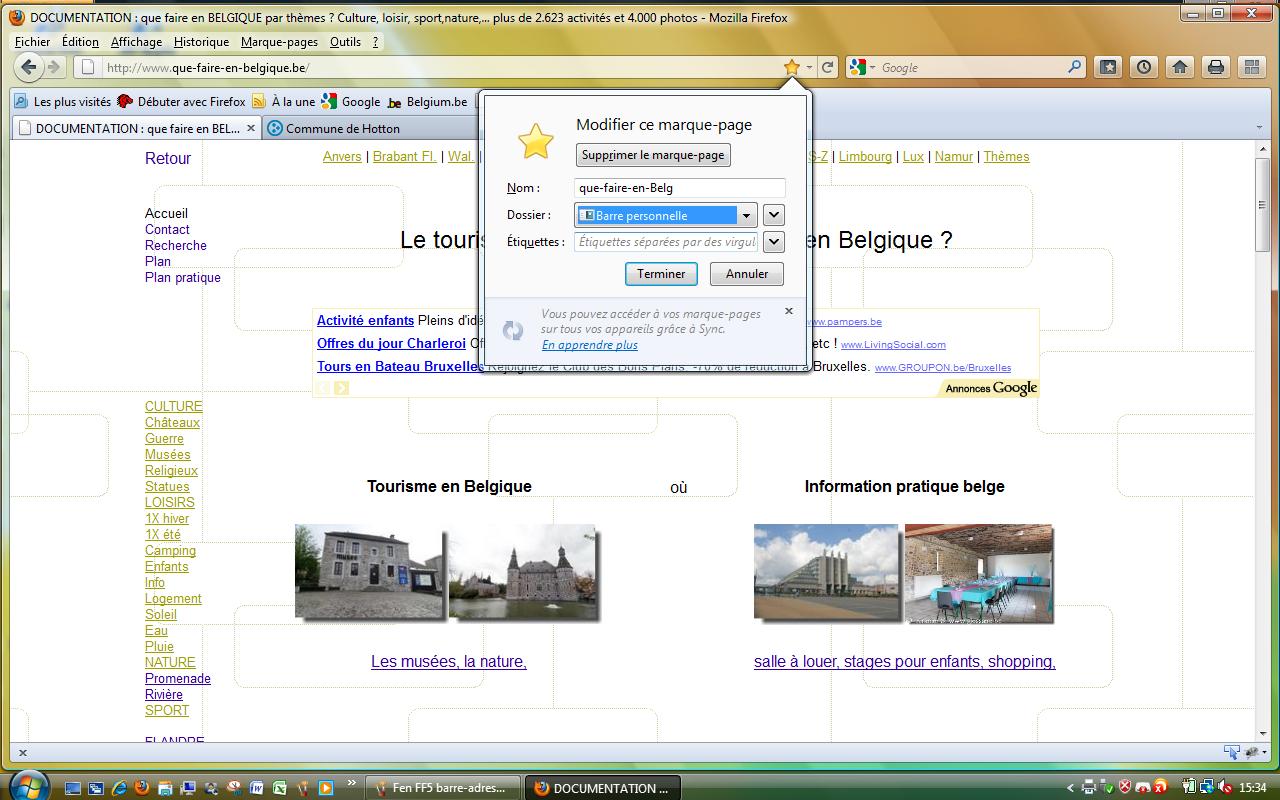This screenshot has height=800, width=1280.
Task: Open the Châteaux sidebar link
Action: (x=172, y=423)
